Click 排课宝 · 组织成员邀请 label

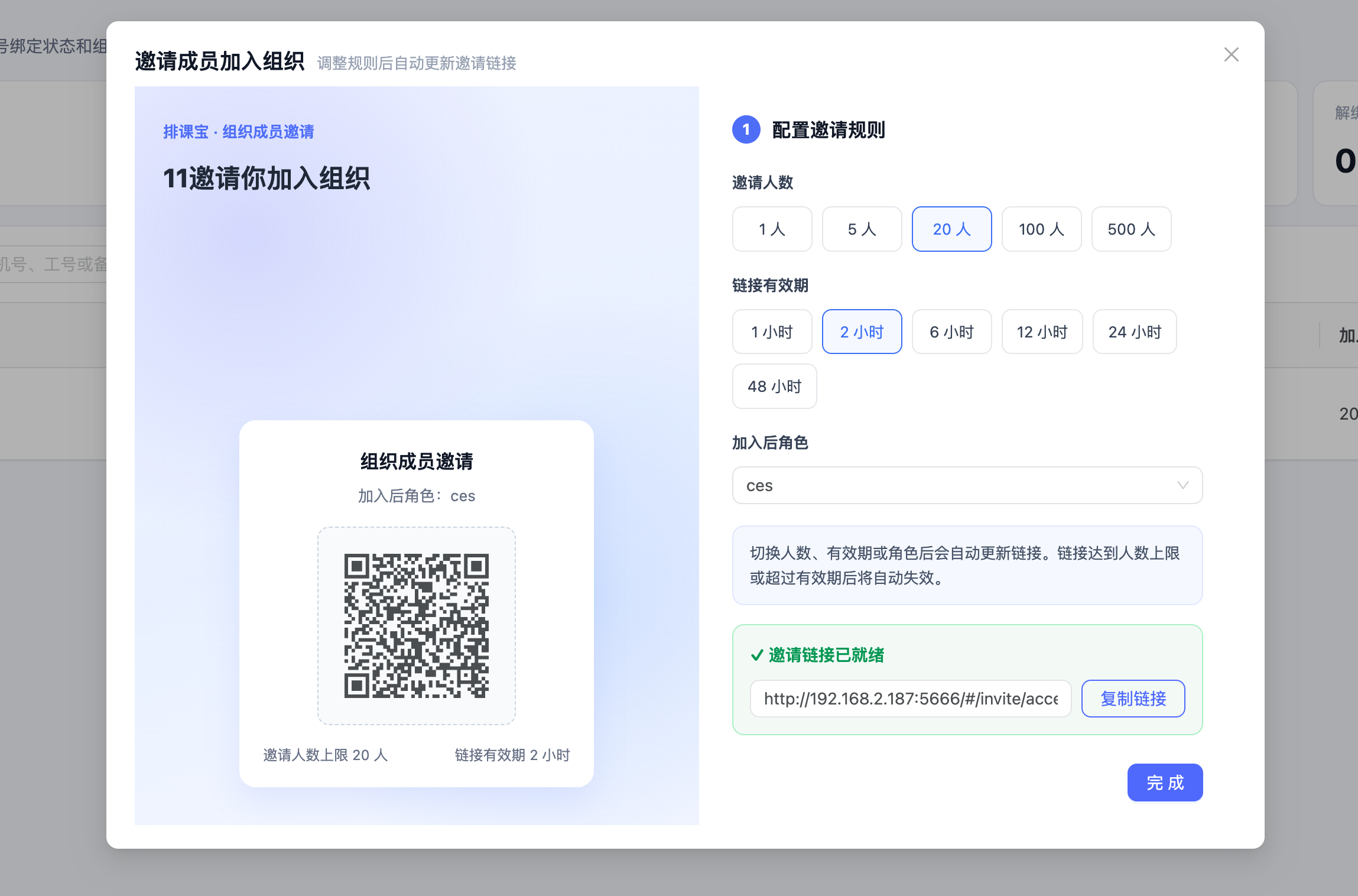pyautogui.click(x=239, y=132)
